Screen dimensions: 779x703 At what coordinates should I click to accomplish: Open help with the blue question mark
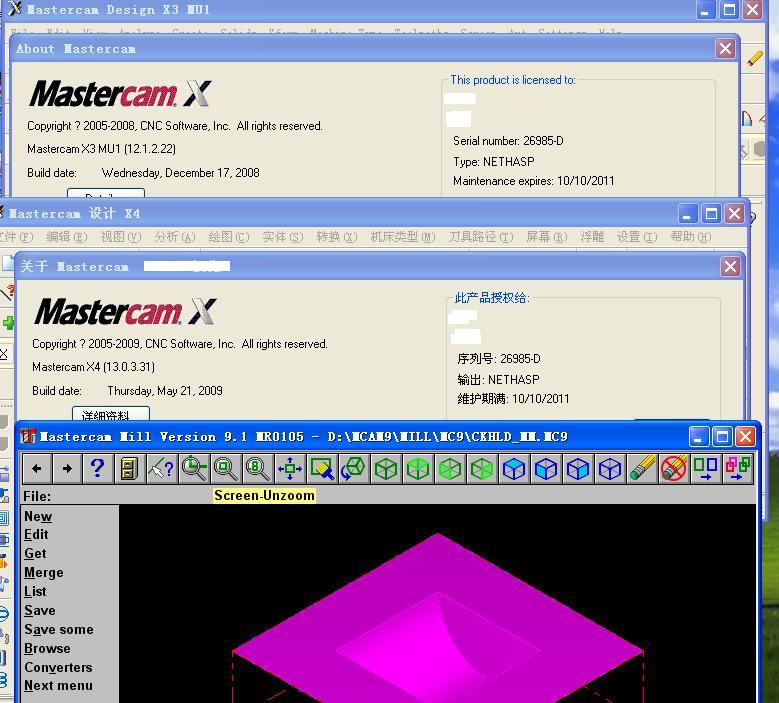[98, 469]
